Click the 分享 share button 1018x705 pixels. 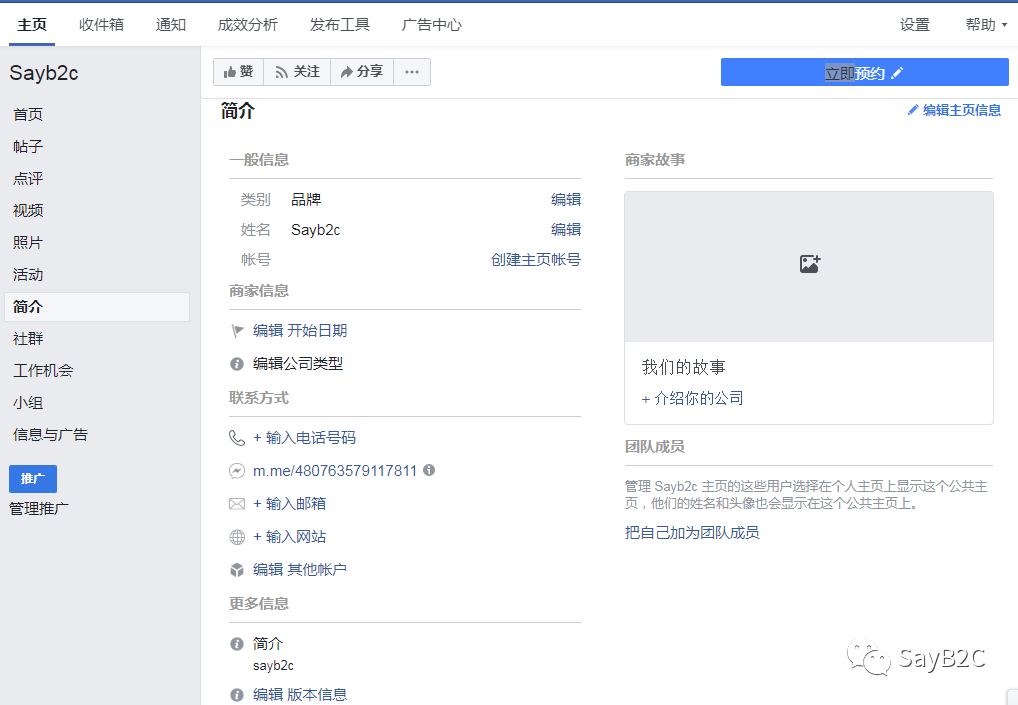(362, 71)
